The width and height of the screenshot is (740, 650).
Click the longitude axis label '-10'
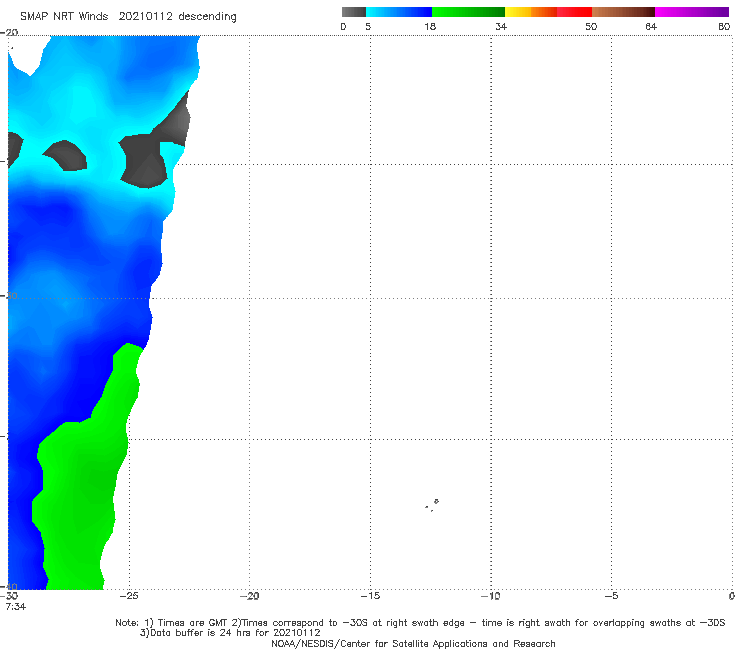pos(491,596)
